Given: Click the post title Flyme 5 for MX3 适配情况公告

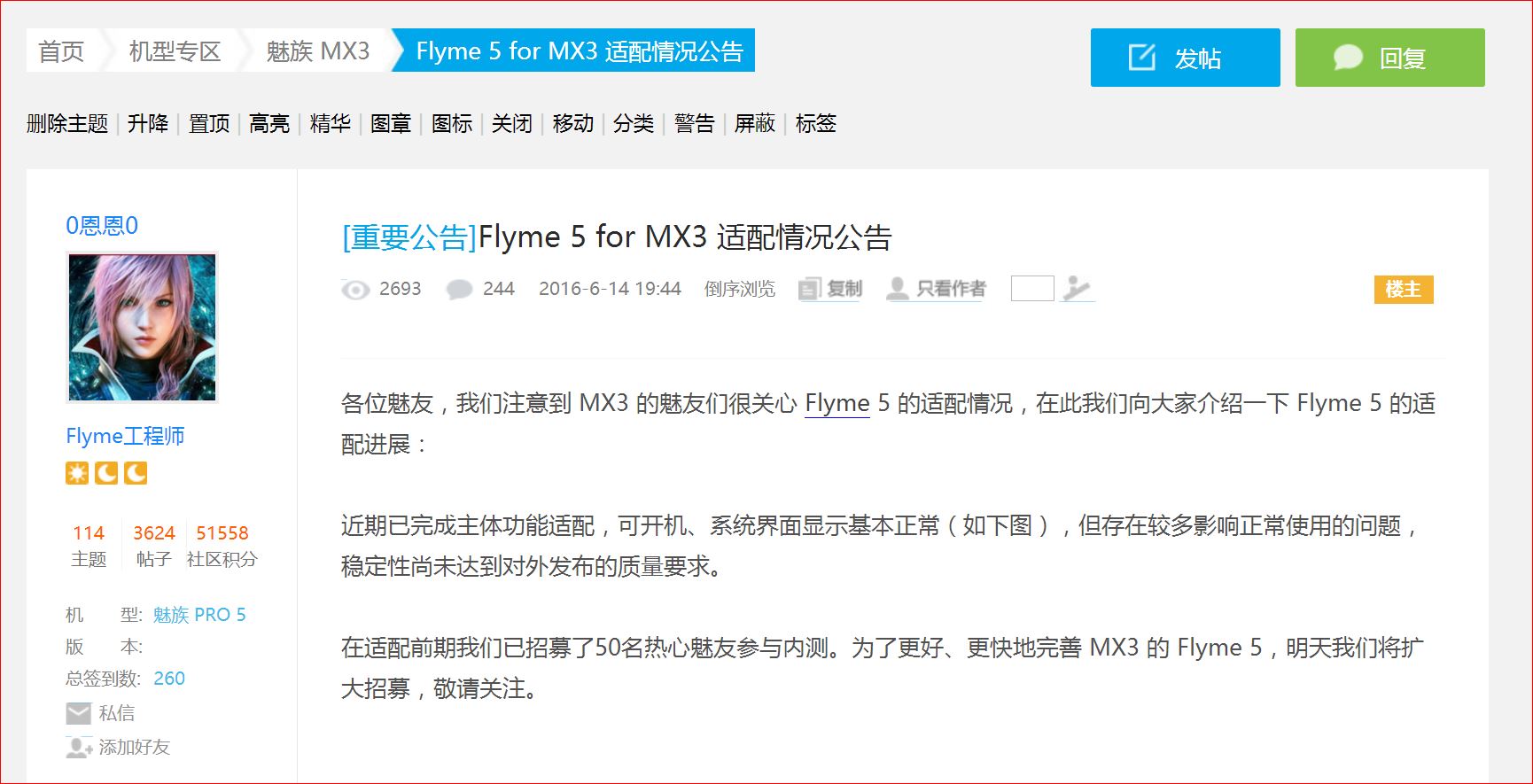Looking at the screenshot, I should (685, 237).
